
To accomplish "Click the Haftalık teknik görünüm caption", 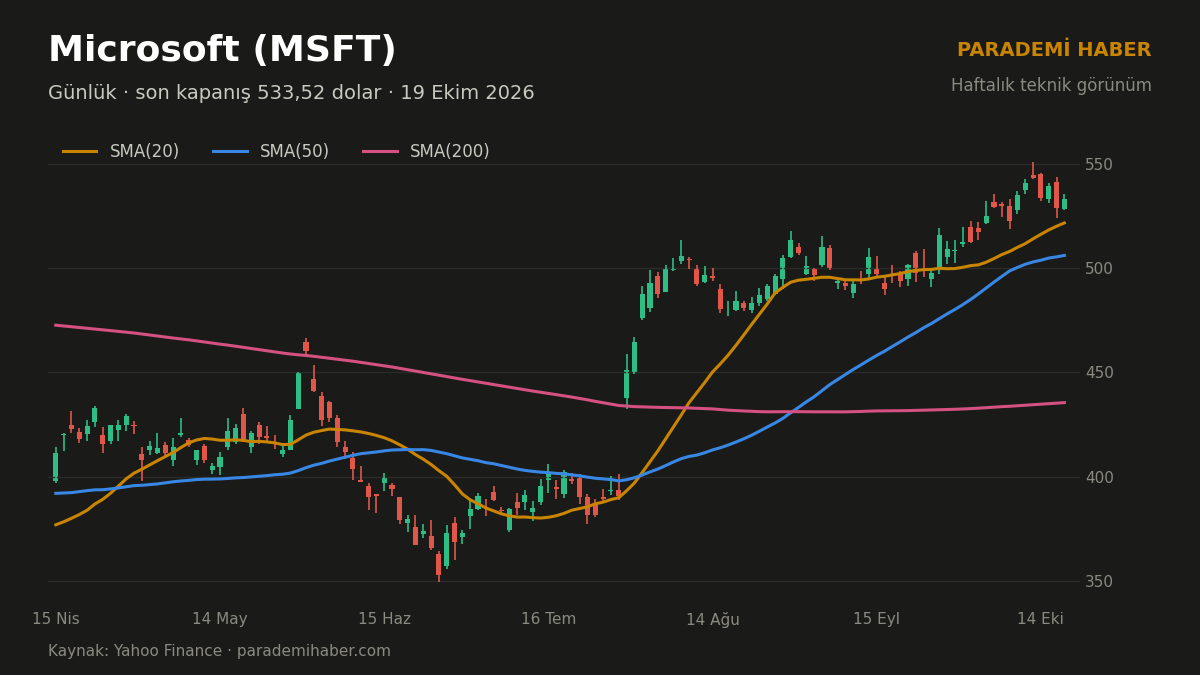I will click(x=1051, y=86).
